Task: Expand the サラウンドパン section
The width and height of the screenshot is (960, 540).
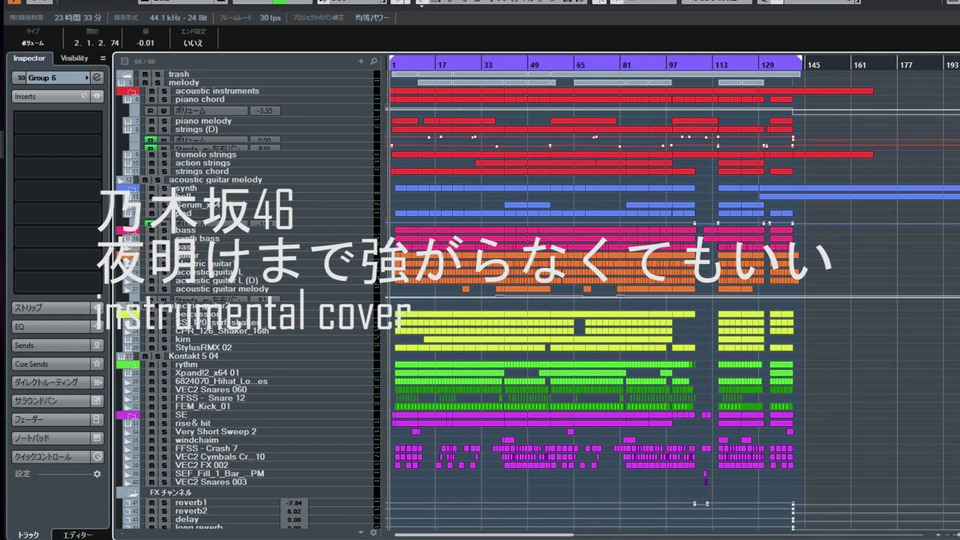Action: [52, 401]
